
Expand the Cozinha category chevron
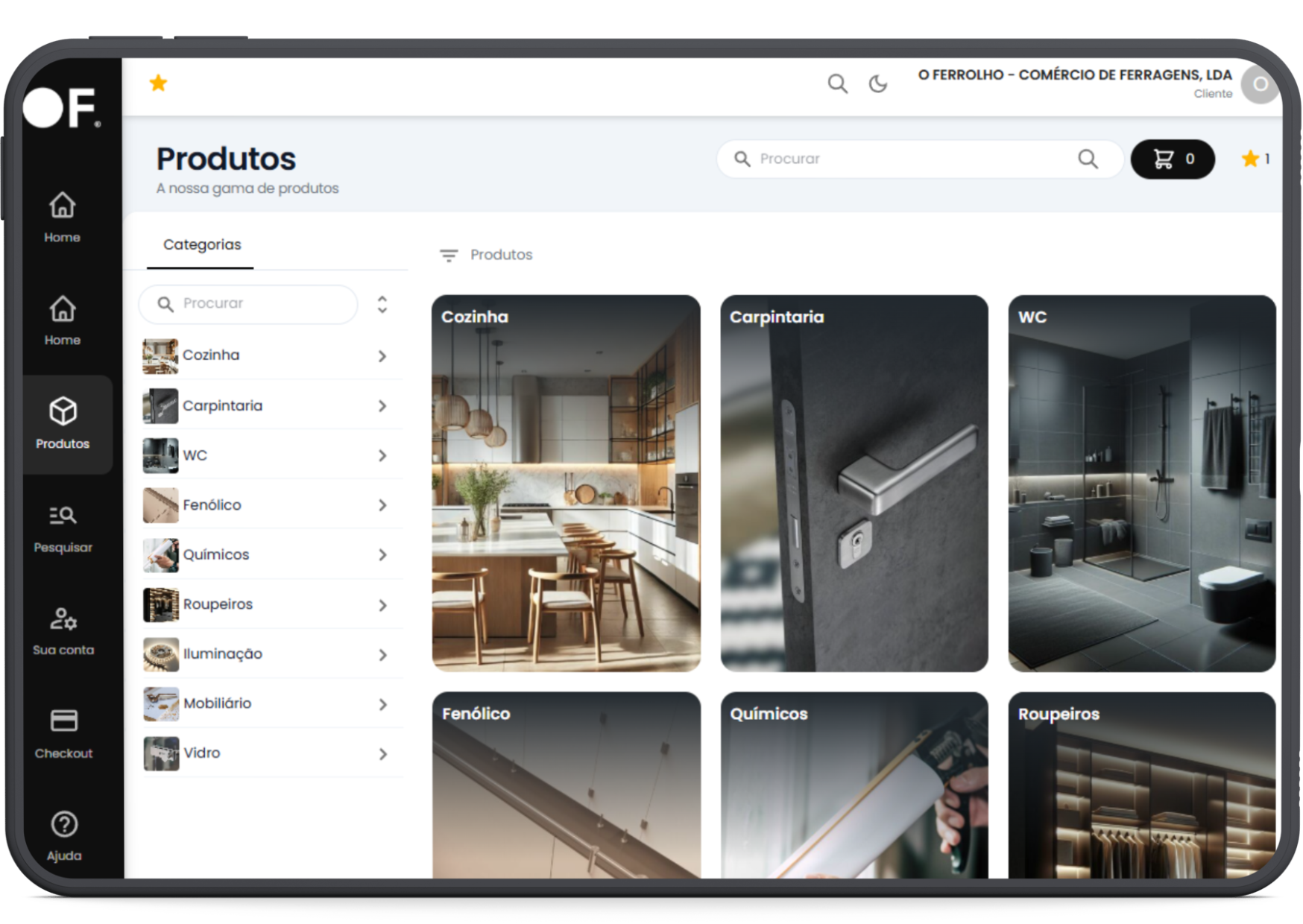(x=382, y=356)
